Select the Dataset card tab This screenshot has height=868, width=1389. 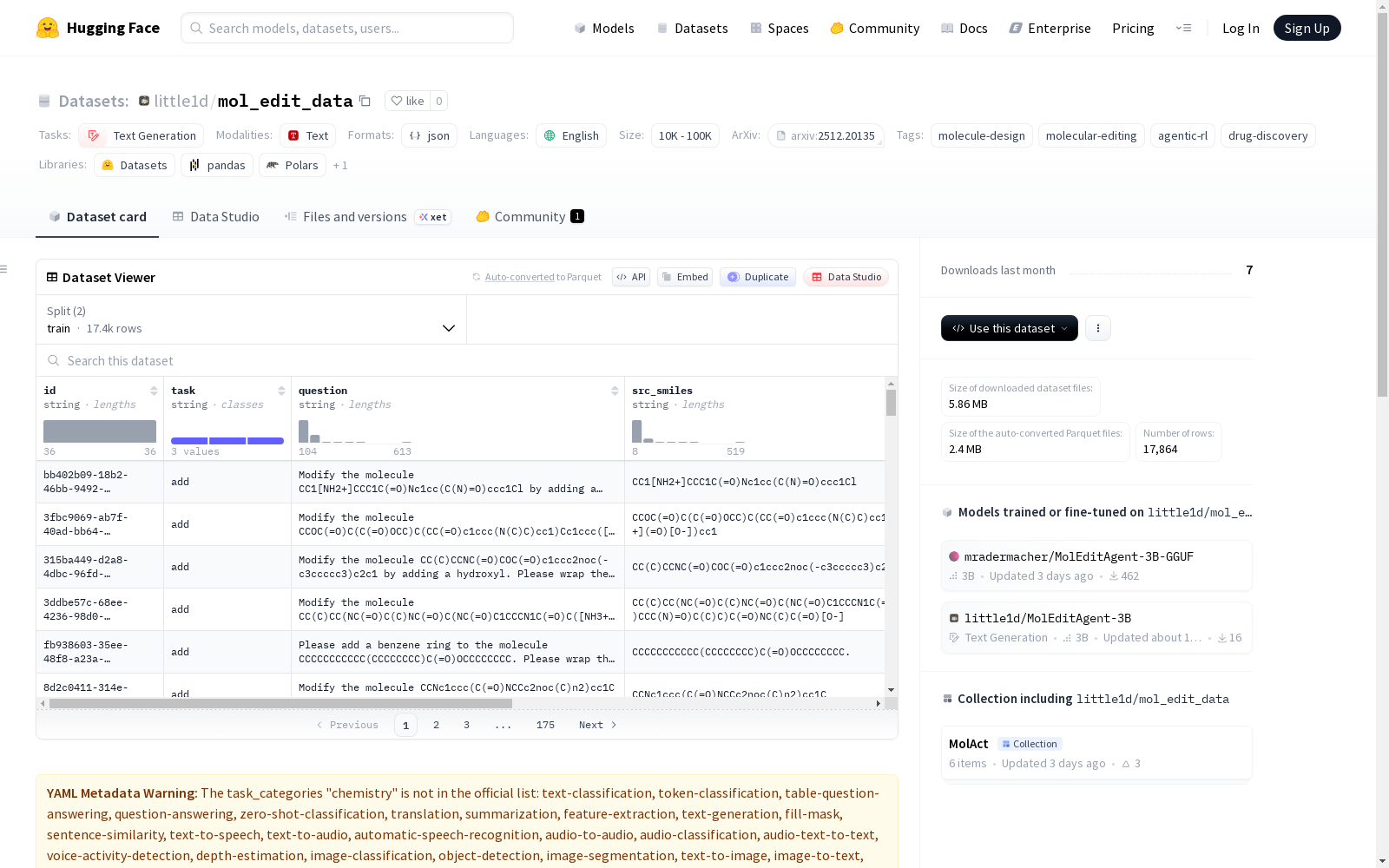[97, 217]
